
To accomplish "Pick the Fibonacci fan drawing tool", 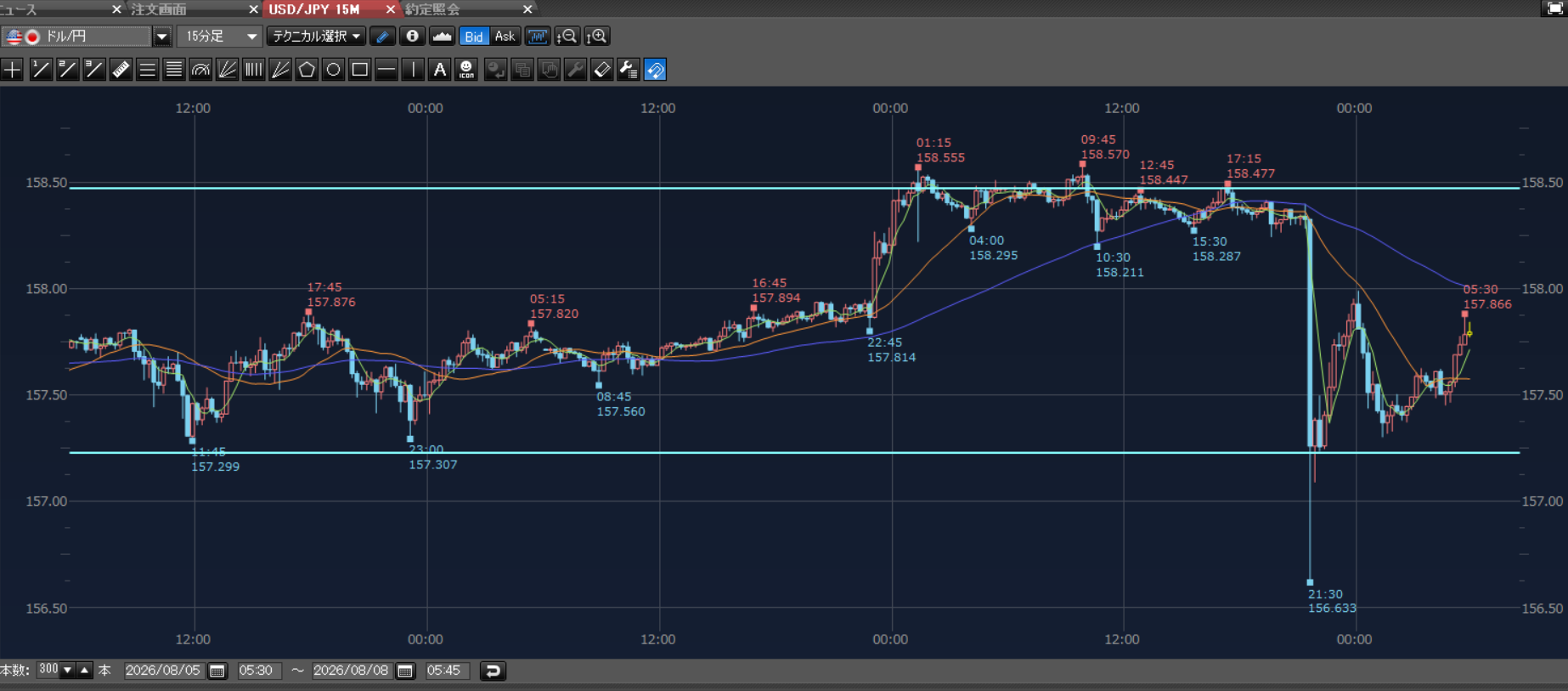I will click(227, 70).
